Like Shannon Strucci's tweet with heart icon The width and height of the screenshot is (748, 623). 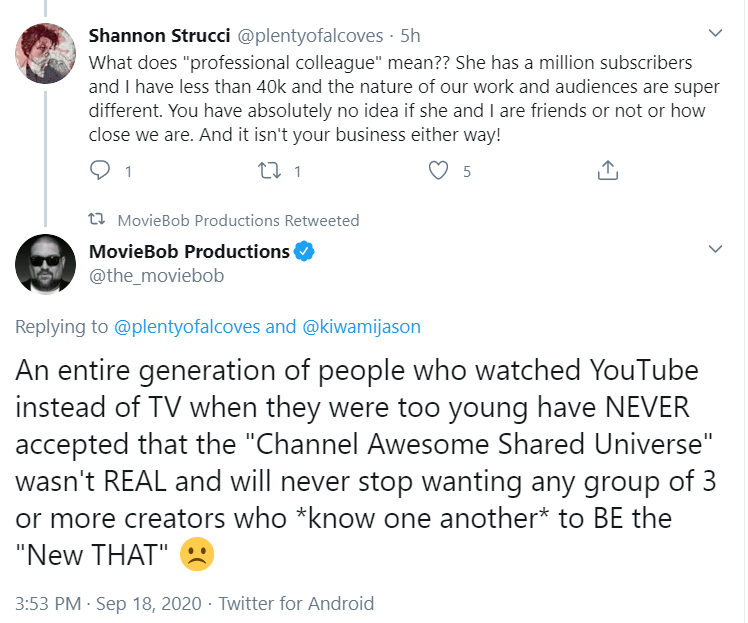[438, 172]
